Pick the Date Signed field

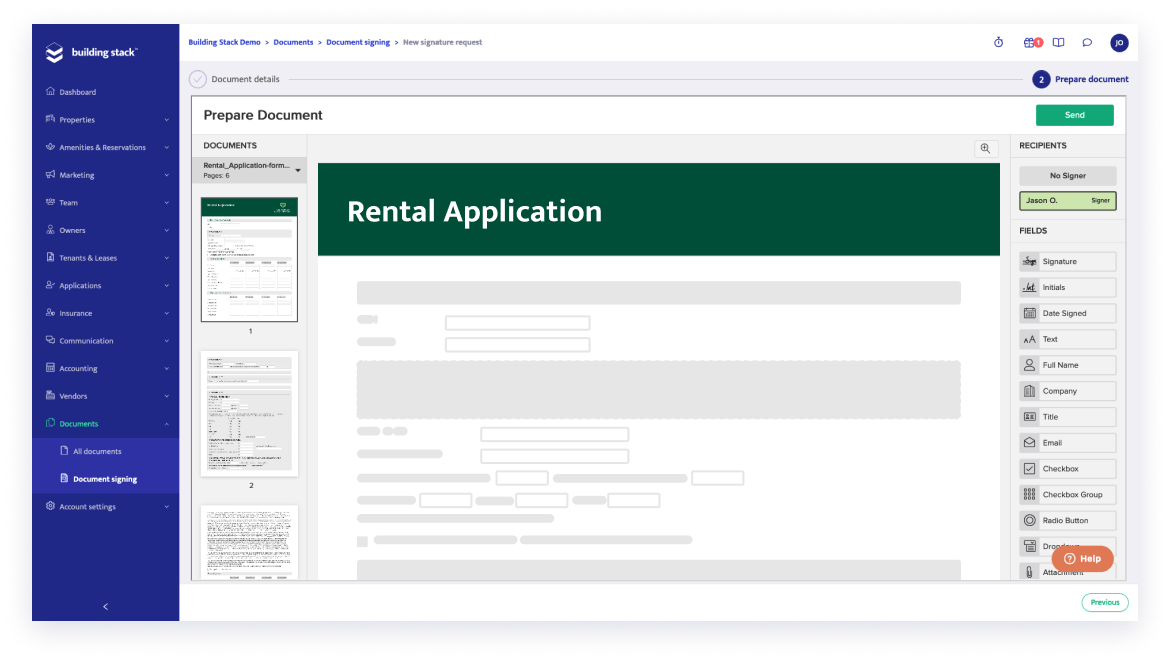point(1067,313)
